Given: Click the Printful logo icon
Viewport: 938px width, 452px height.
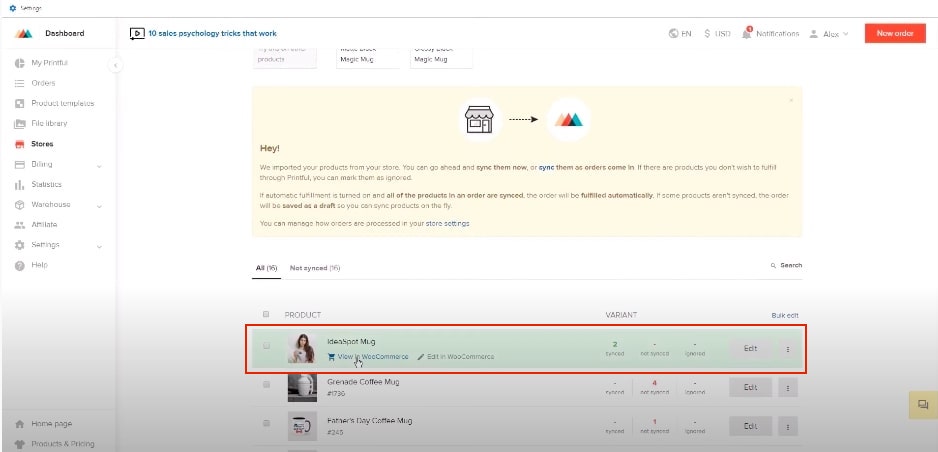Looking at the screenshot, I should tap(25, 33).
